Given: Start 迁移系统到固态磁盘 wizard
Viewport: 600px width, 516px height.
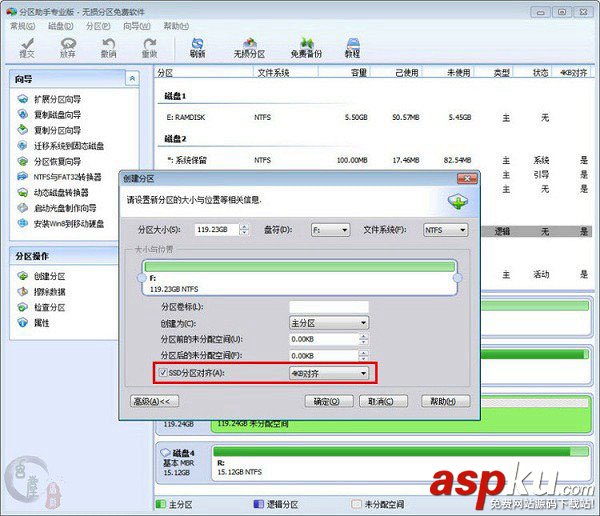Looking at the screenshot, I should point(60,146).
